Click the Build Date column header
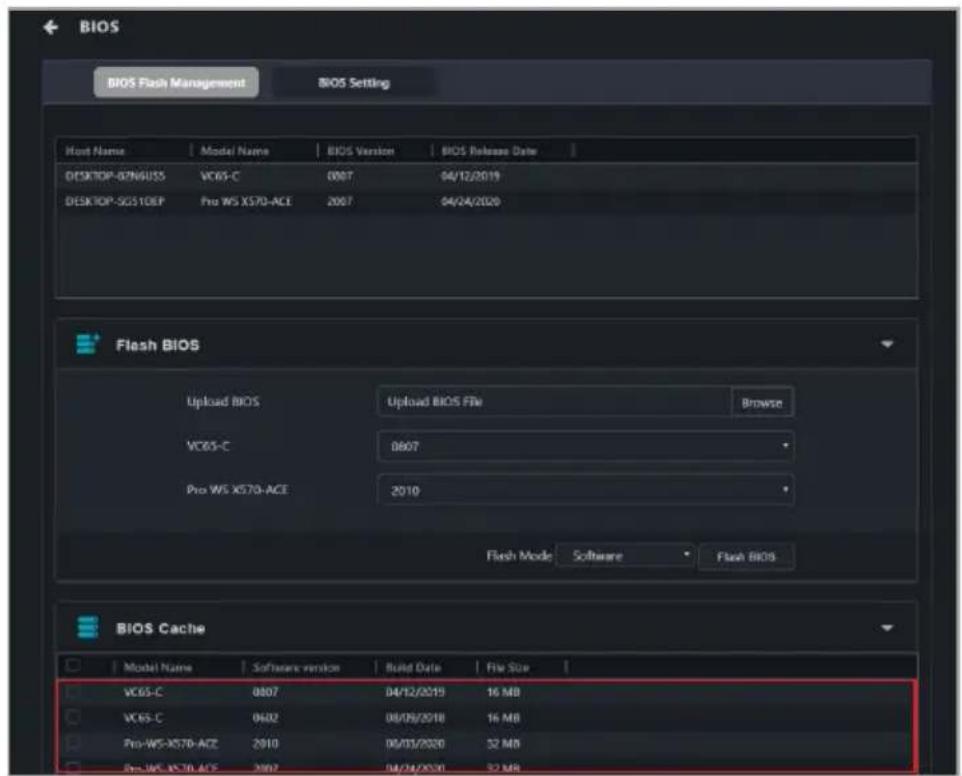This screenshot has width=962, height=776. pos(413,667)
